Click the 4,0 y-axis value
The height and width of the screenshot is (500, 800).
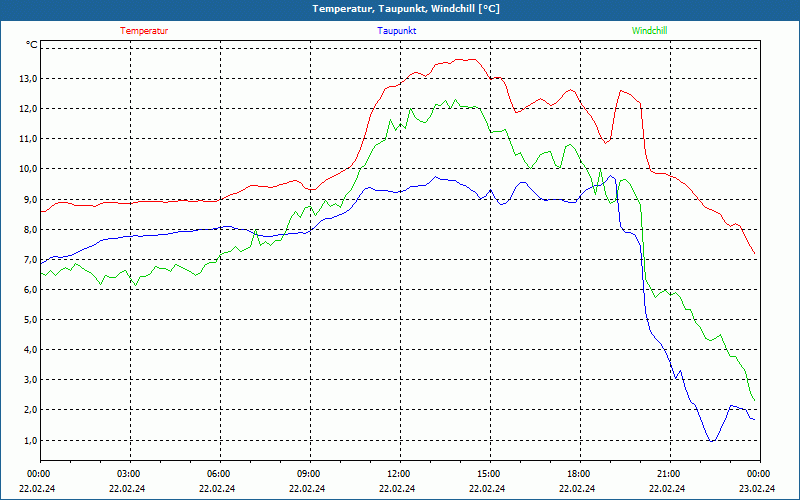point(31,350)
